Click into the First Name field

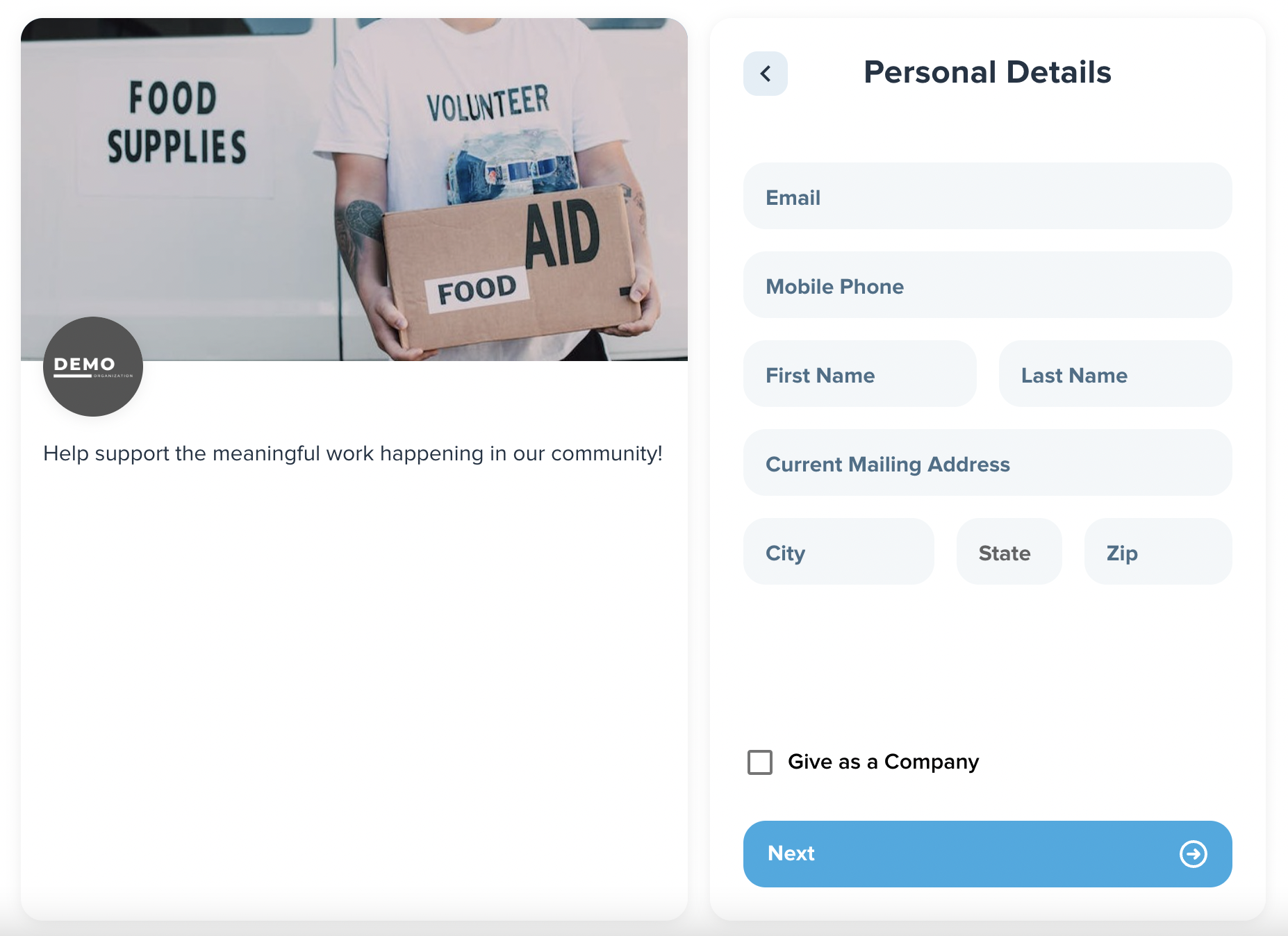point(859,375)
